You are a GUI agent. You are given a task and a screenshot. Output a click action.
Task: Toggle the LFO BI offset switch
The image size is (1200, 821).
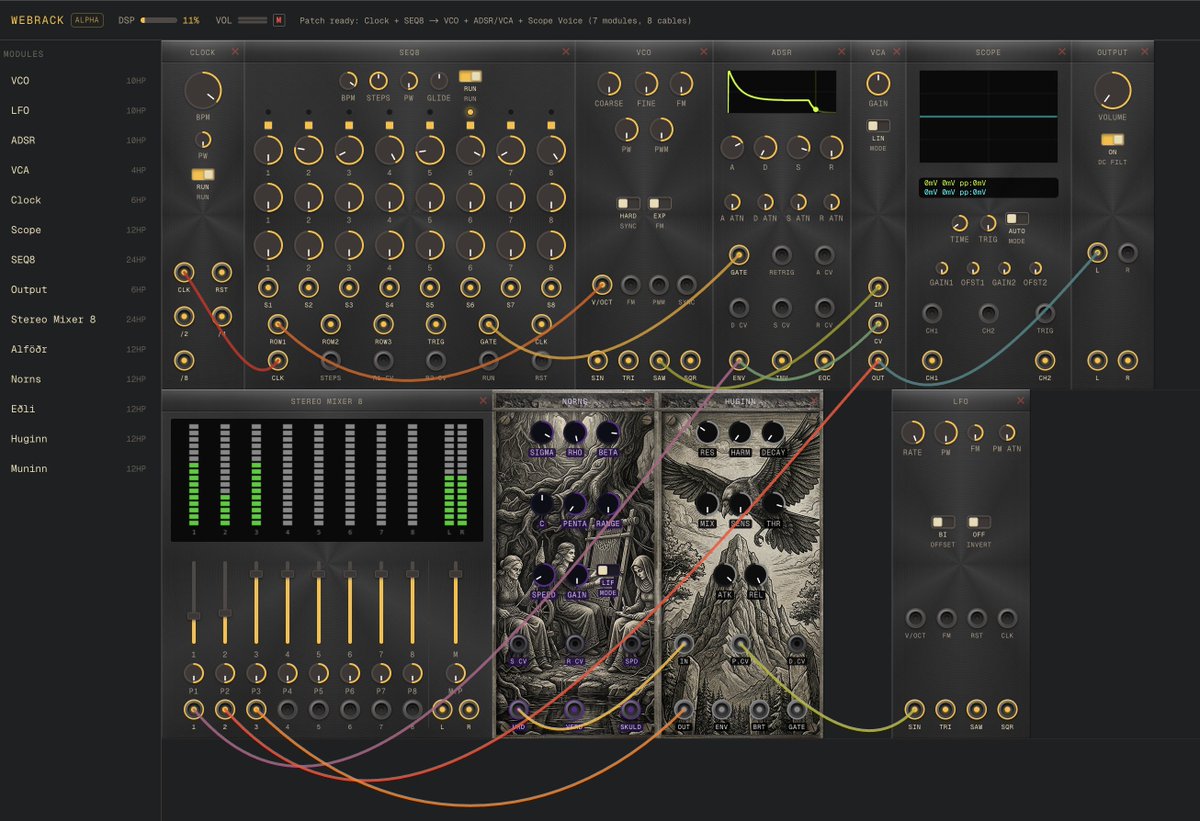(x=943, y=522)
